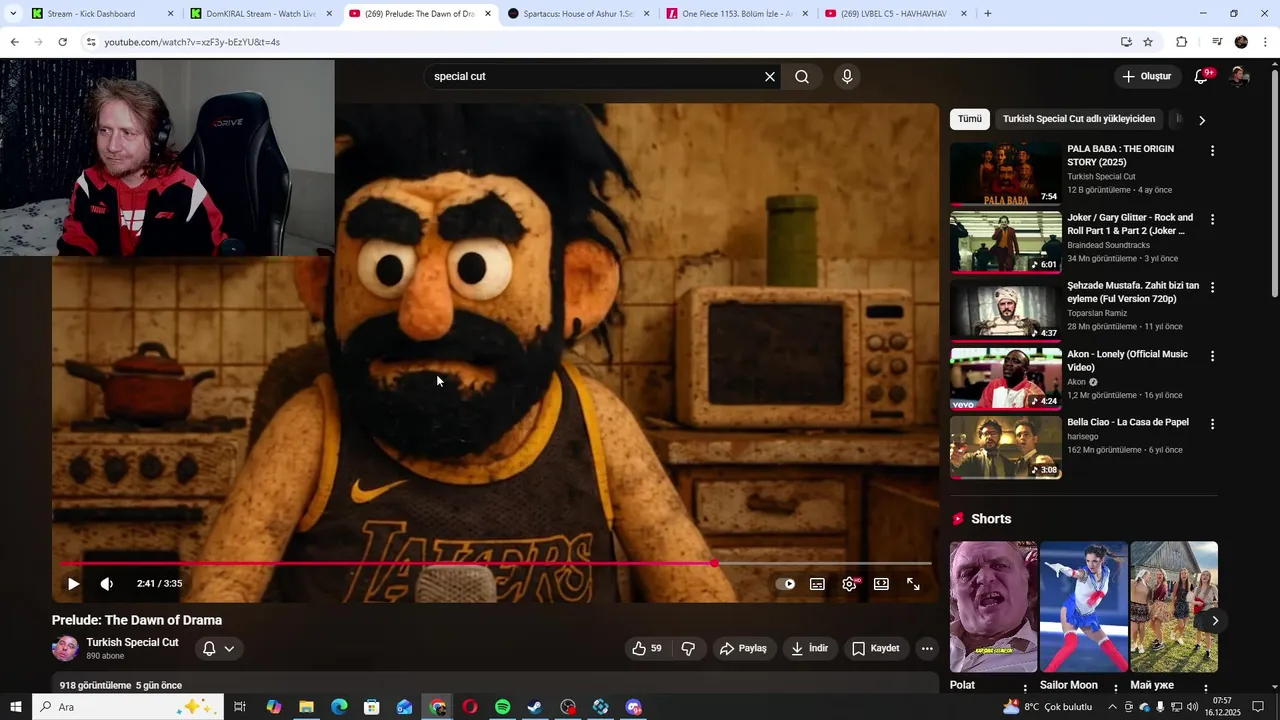
Task: Start voice search with microphone
Action: point(847,77)
